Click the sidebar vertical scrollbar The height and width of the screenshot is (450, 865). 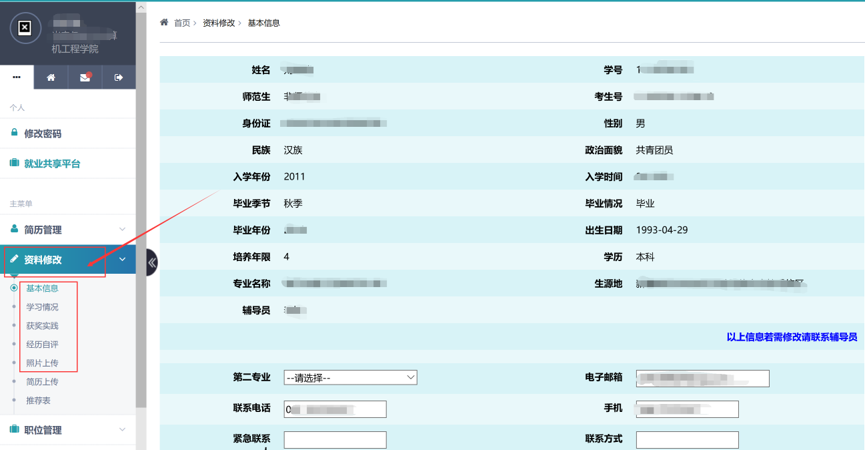tap(141, 200)
